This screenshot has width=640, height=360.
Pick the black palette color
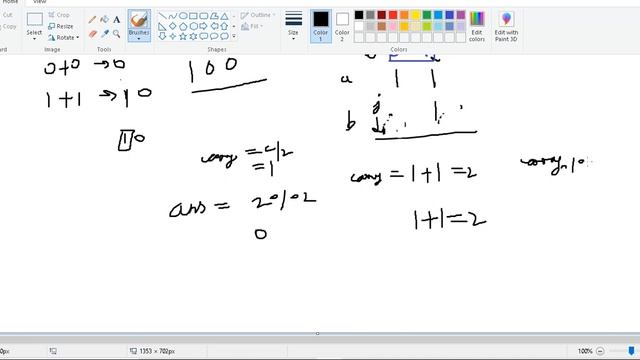coord(359,15)
